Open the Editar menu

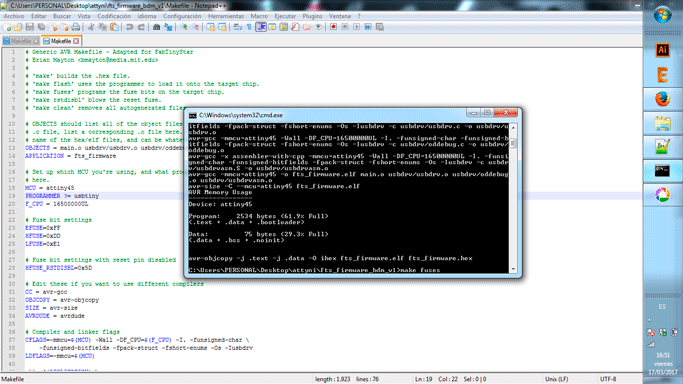39,16
